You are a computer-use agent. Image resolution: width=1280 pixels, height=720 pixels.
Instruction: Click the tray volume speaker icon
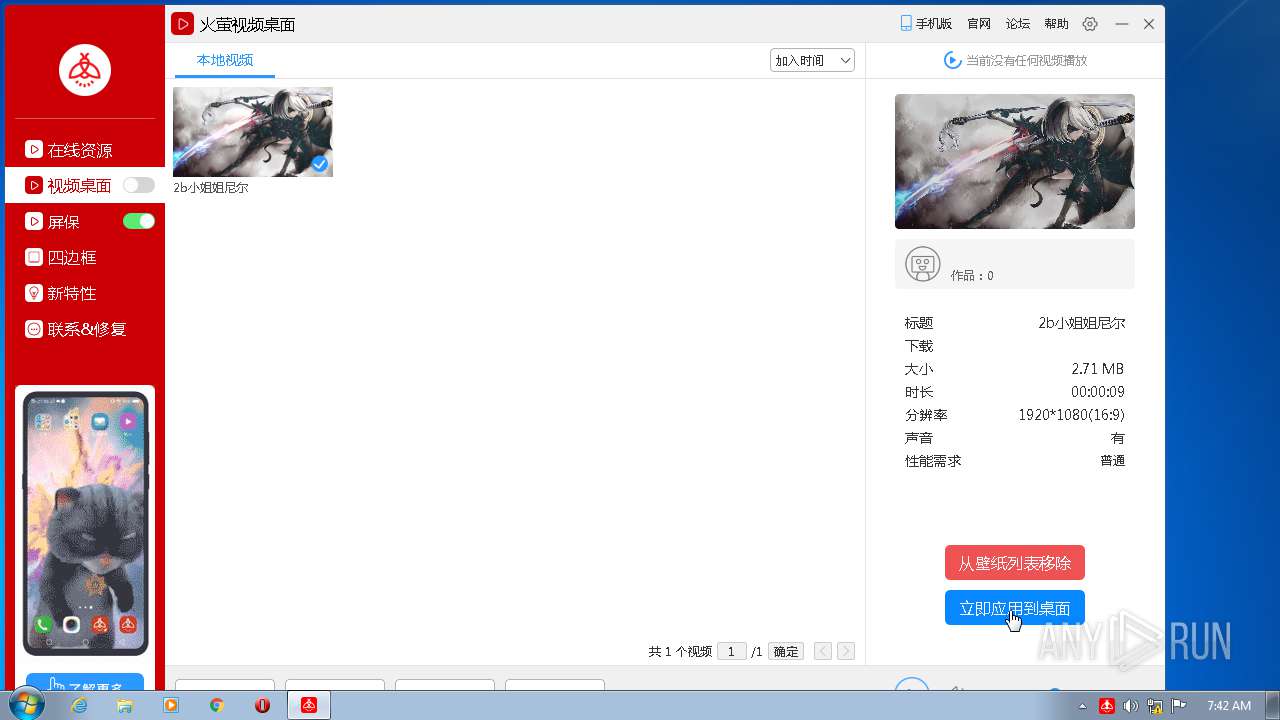tap(1131, 706)
